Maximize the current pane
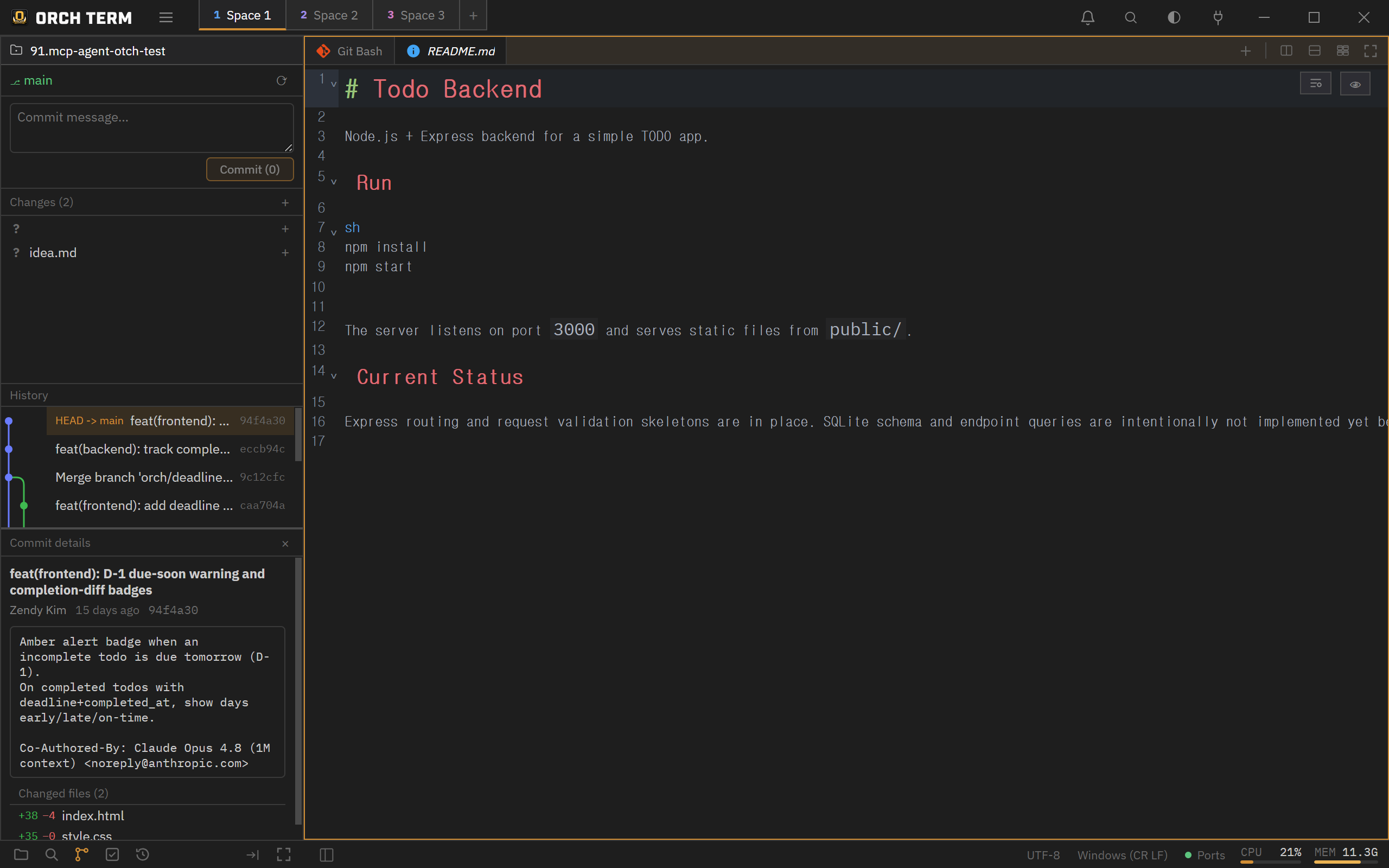Viewport: 1389px width, 868px height. pos(1371,50)
